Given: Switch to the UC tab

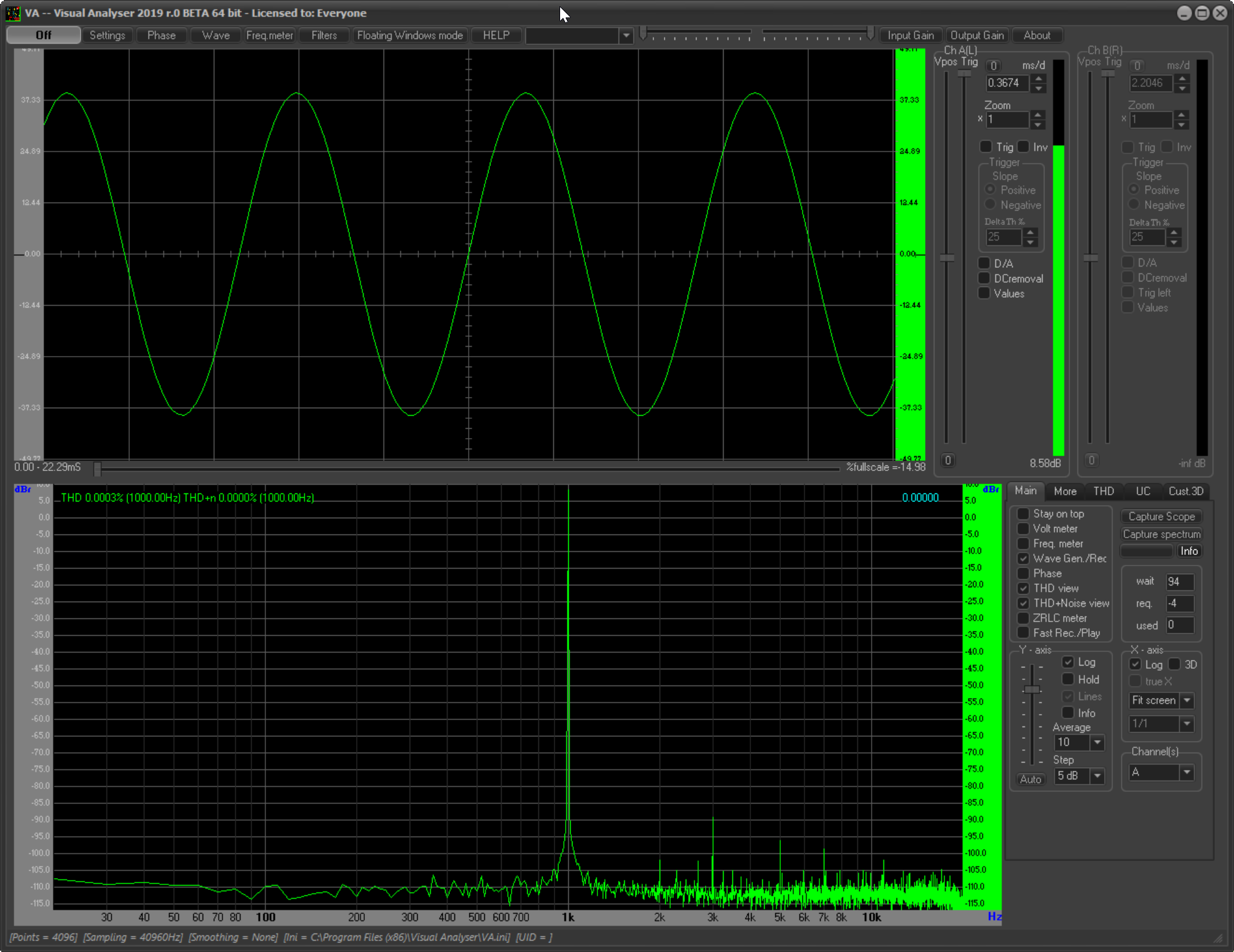Looking at the screenshot, I should pos(1143,492).
